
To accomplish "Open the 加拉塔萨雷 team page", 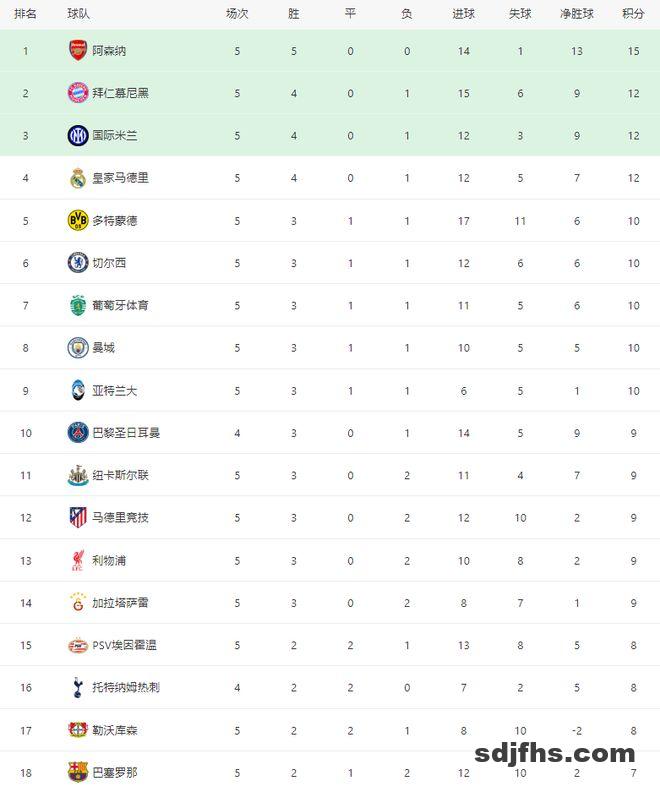I will click(120, 603).
